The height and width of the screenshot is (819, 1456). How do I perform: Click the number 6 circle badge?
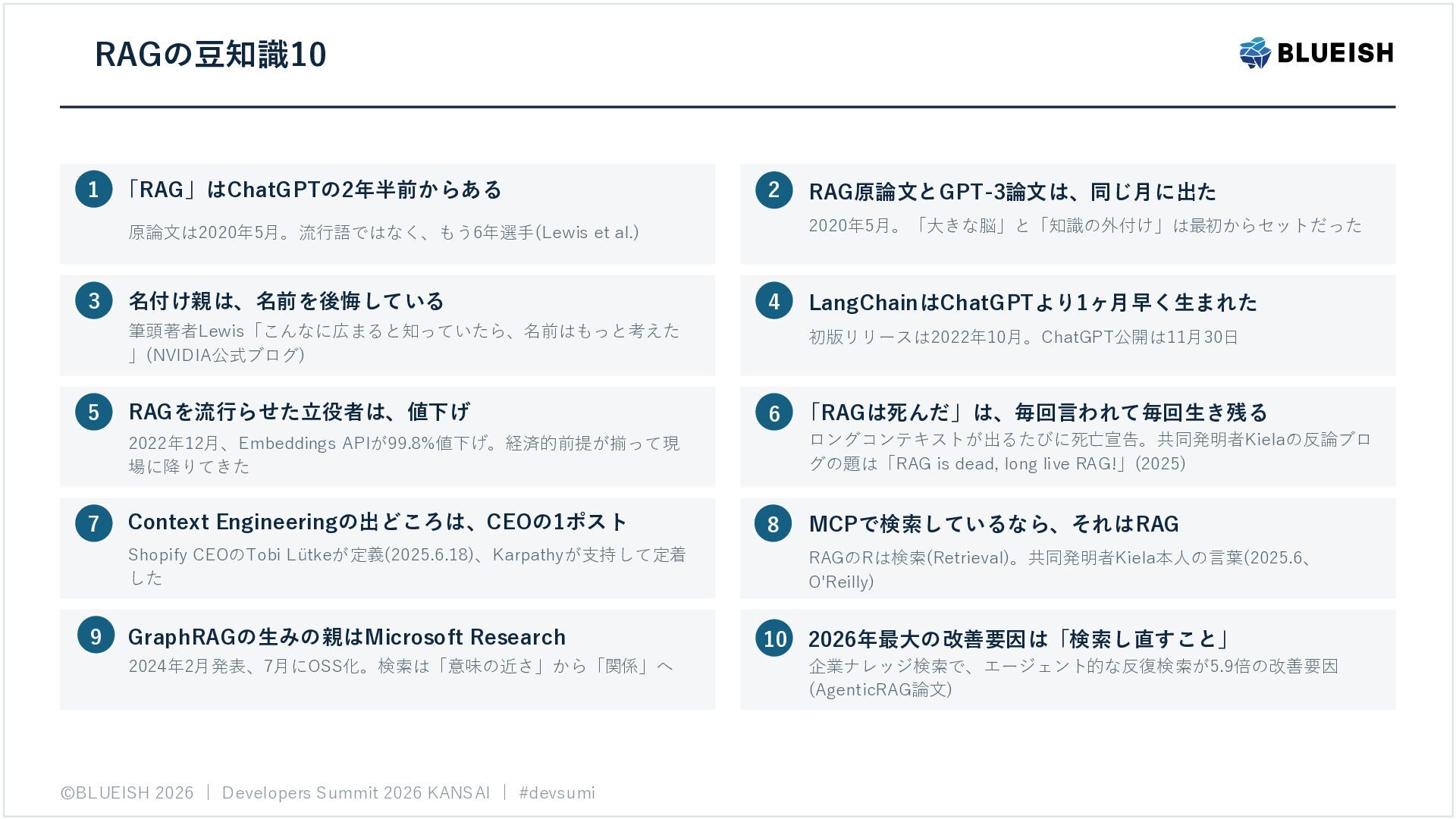(773, 412)
